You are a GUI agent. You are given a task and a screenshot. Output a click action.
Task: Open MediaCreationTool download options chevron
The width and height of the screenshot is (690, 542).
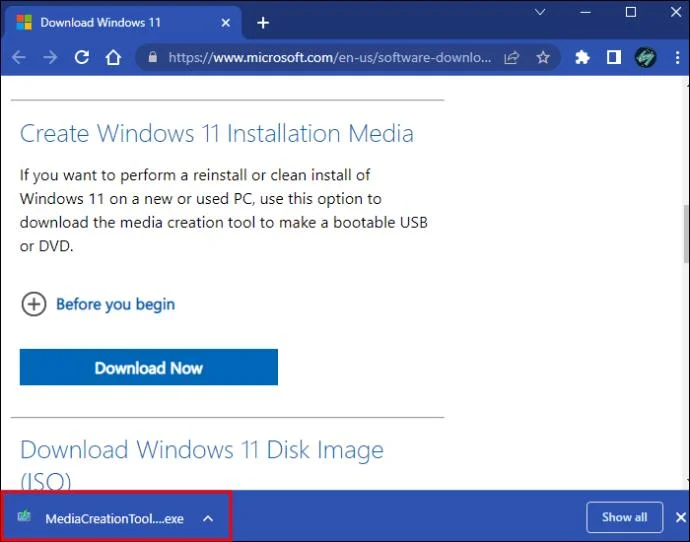tap(208, 518)
